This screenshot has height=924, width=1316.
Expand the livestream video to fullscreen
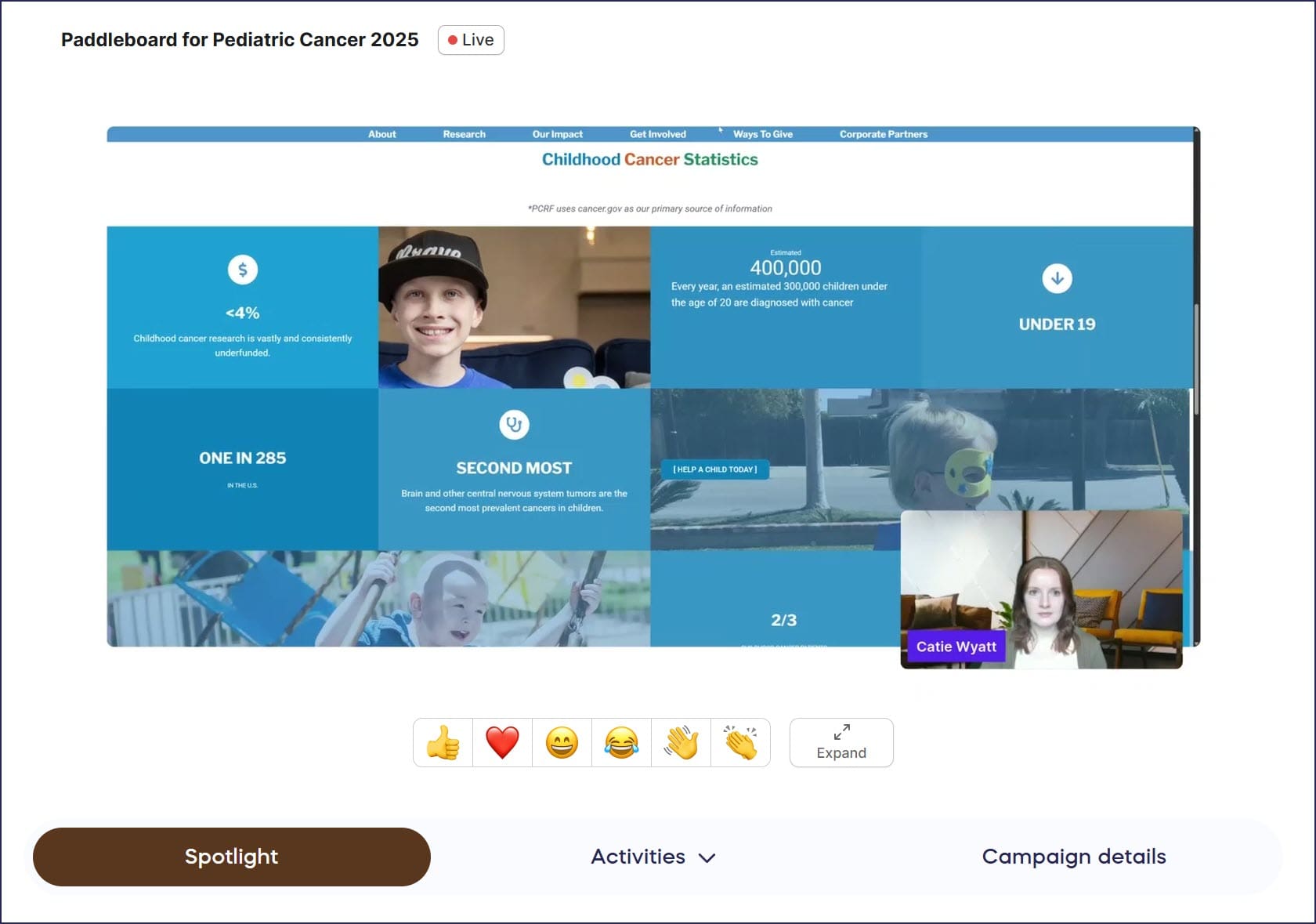coord(841,743)
